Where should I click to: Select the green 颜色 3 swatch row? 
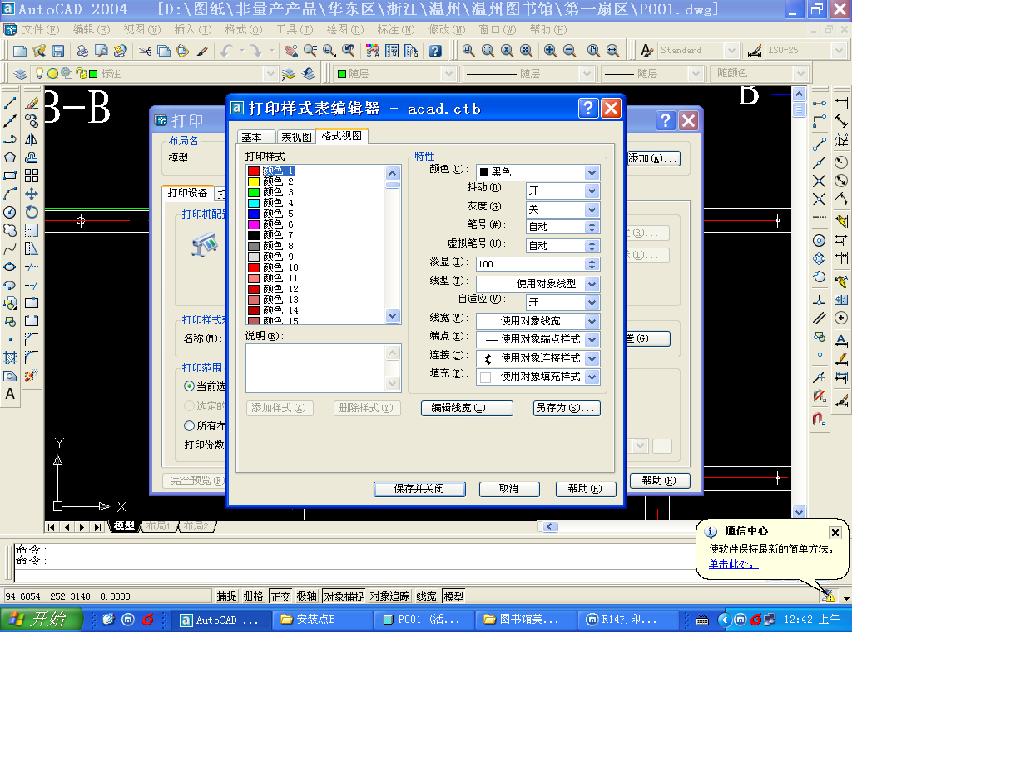click(271, 192)
